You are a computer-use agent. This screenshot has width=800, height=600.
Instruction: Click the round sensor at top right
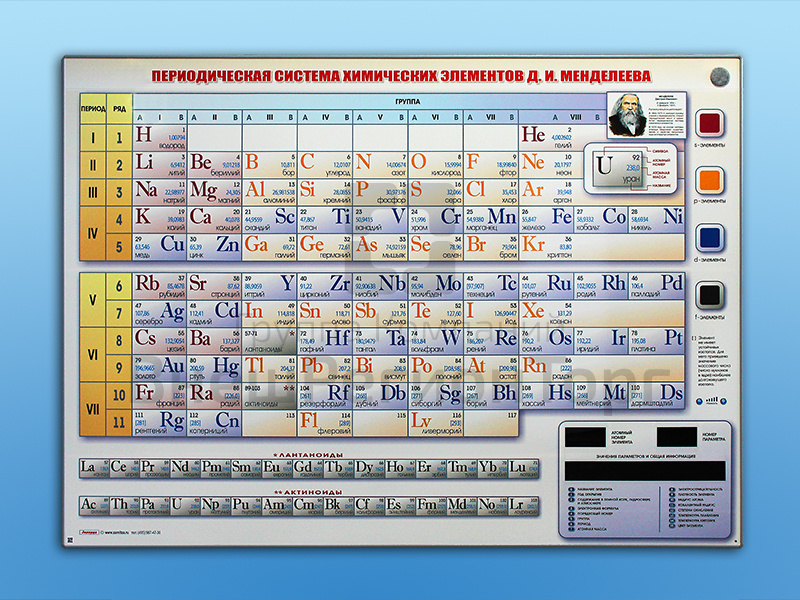tap(714, 77)
